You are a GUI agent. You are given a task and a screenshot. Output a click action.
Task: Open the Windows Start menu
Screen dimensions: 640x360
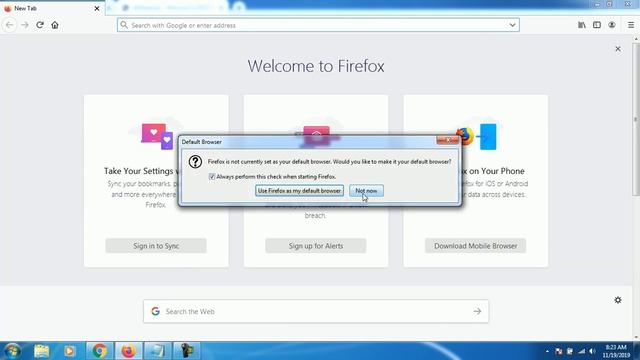pos(12,351)
